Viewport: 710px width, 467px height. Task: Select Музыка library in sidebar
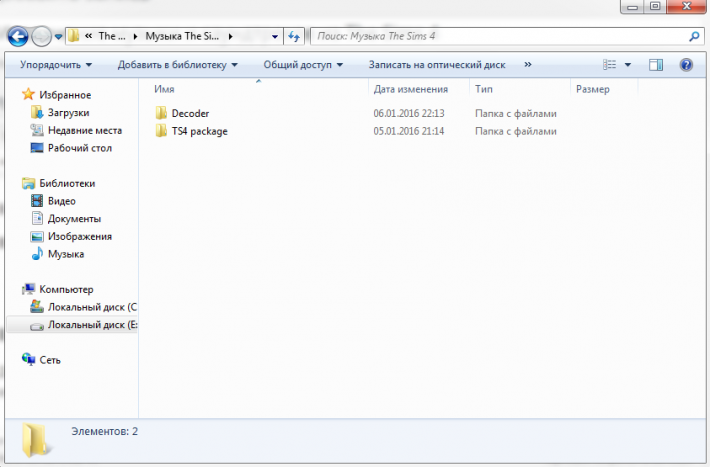[66, 254]
